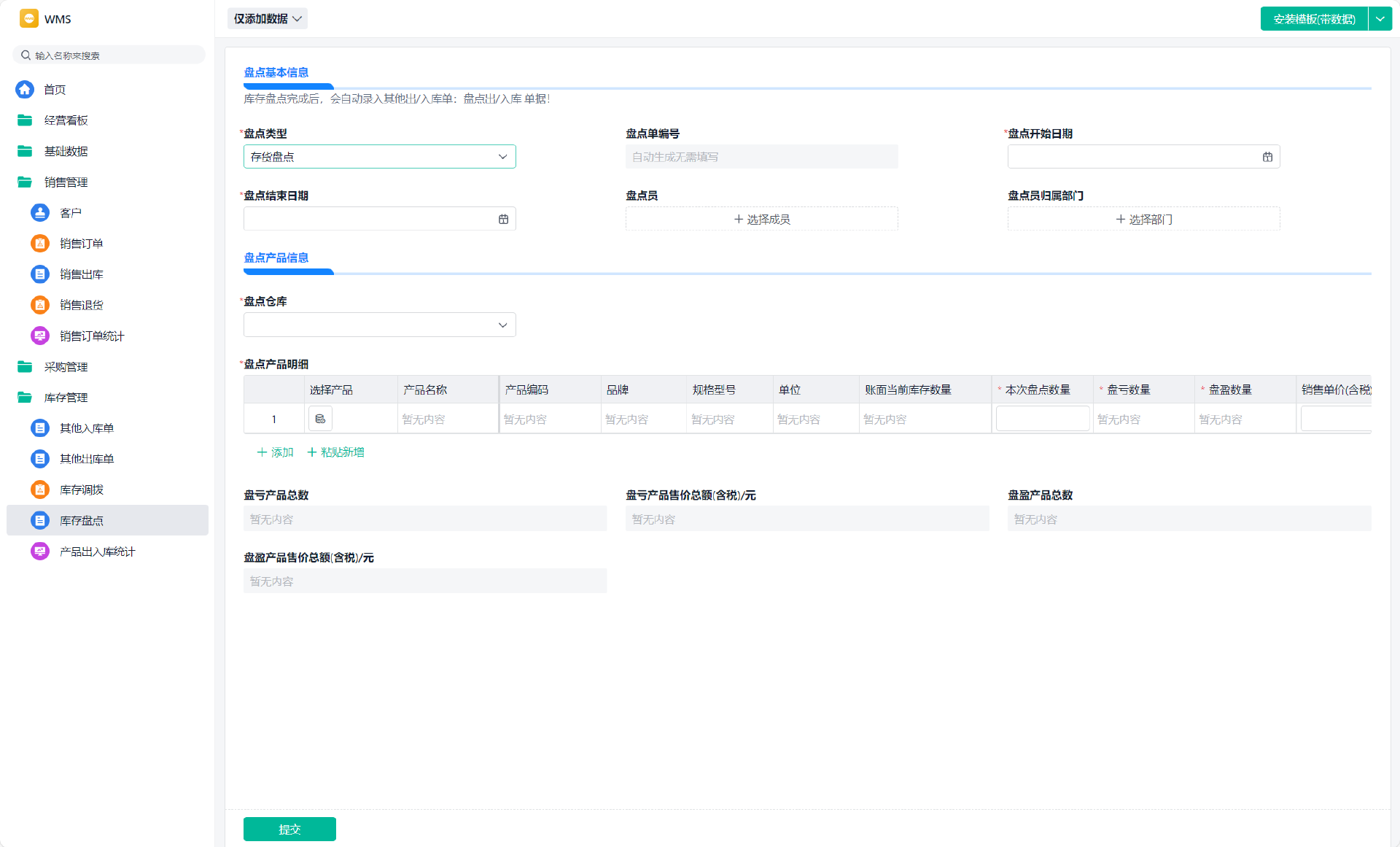Screen dimensions: 1400x847
Task: Open 产品出入库统计 report icon
Action: [x=40, y=552]
